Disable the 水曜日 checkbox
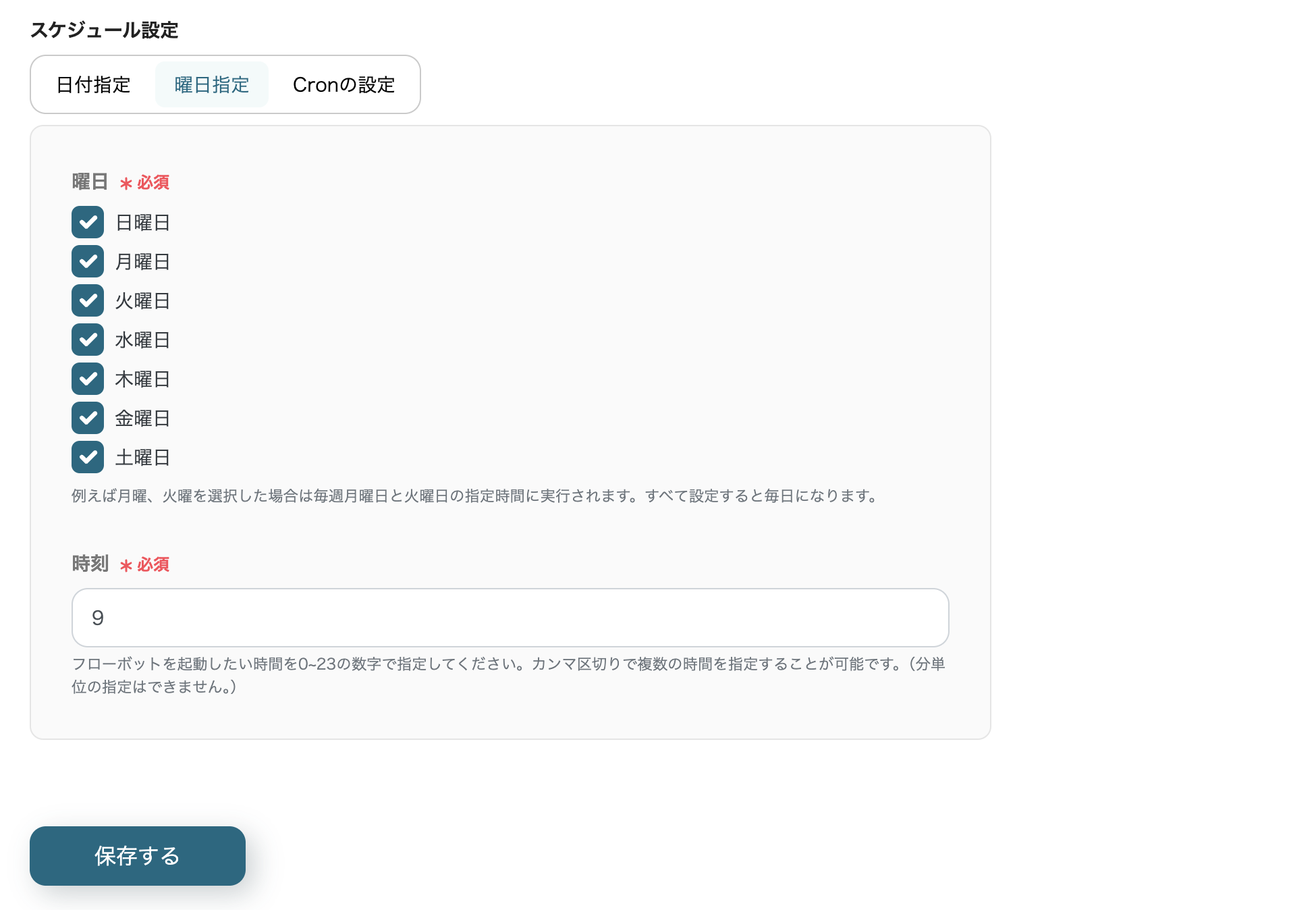This screenshot has width=1316, height=910. point(88,340)
